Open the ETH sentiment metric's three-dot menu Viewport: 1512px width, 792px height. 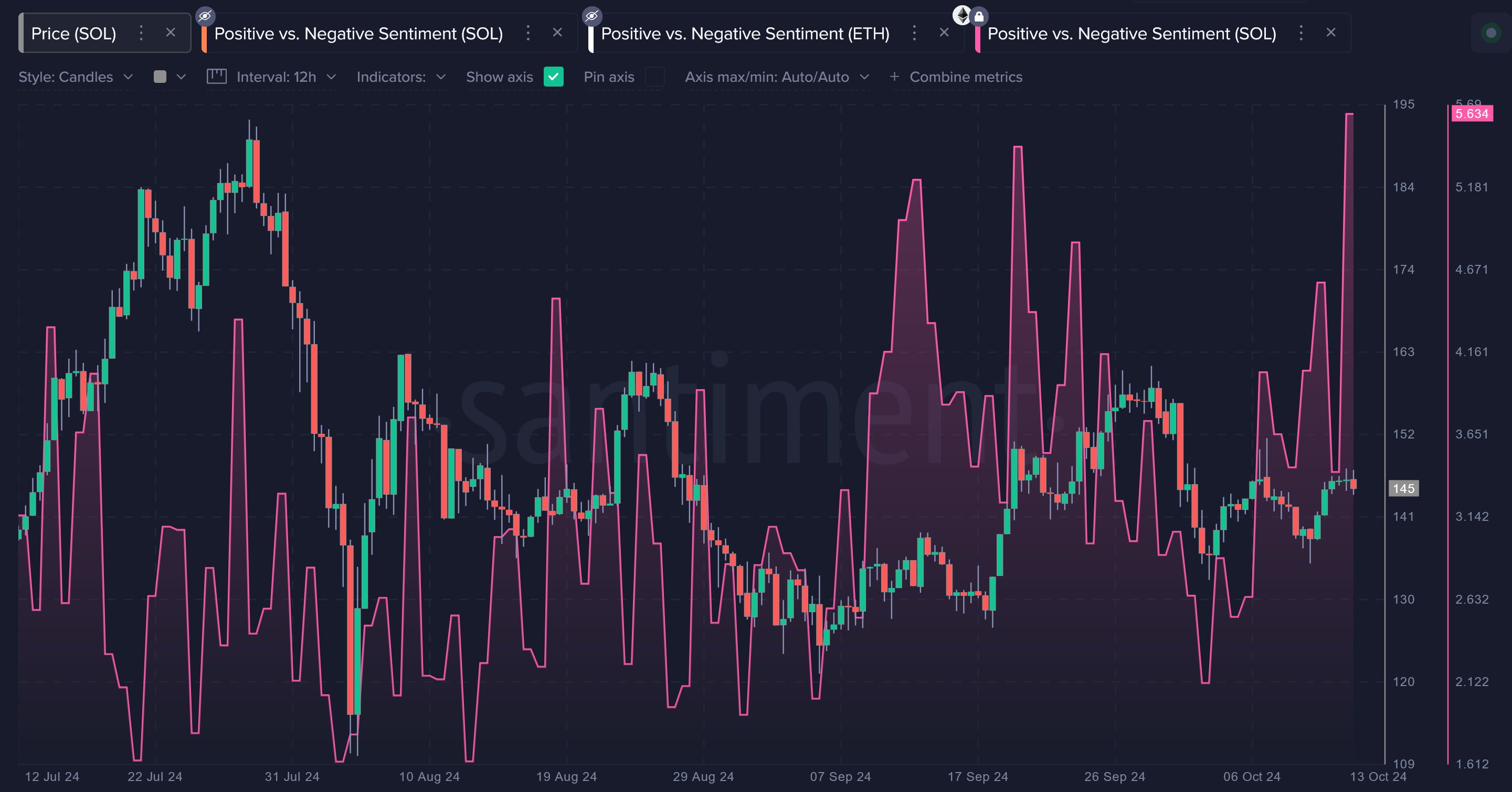(x=914, y=33)
